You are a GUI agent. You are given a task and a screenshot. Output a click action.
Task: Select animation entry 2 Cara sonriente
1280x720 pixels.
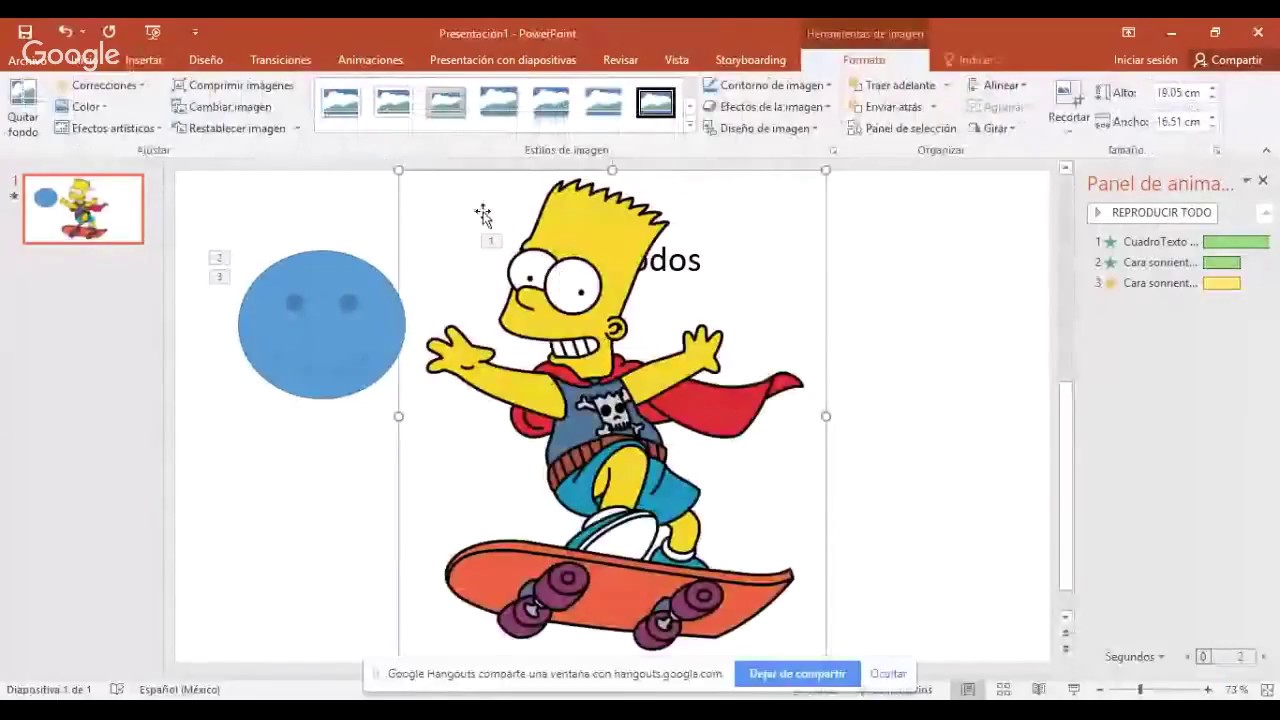click(1182, 263)
